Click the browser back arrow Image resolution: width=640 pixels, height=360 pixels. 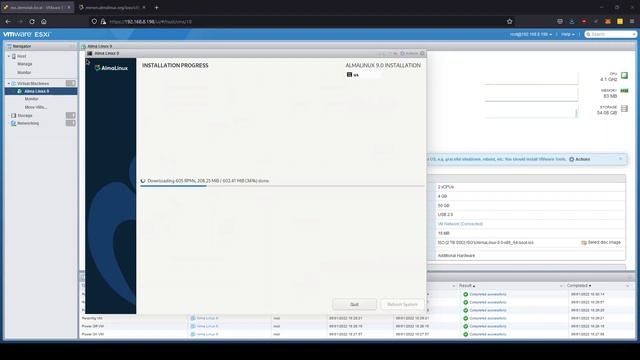(x=8, y=21)
